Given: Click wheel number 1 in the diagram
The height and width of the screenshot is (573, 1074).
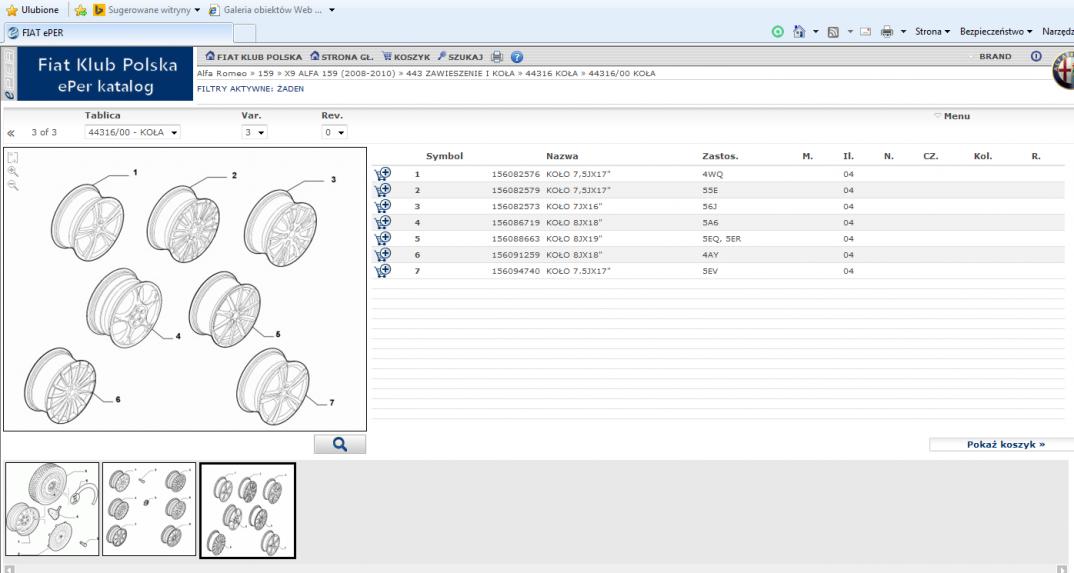Looking at the screenshot, I should [x=135, y=173].
